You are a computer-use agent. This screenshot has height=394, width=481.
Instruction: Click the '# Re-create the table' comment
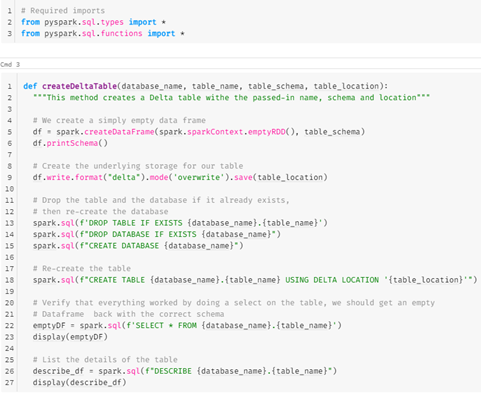click(82, 269)
